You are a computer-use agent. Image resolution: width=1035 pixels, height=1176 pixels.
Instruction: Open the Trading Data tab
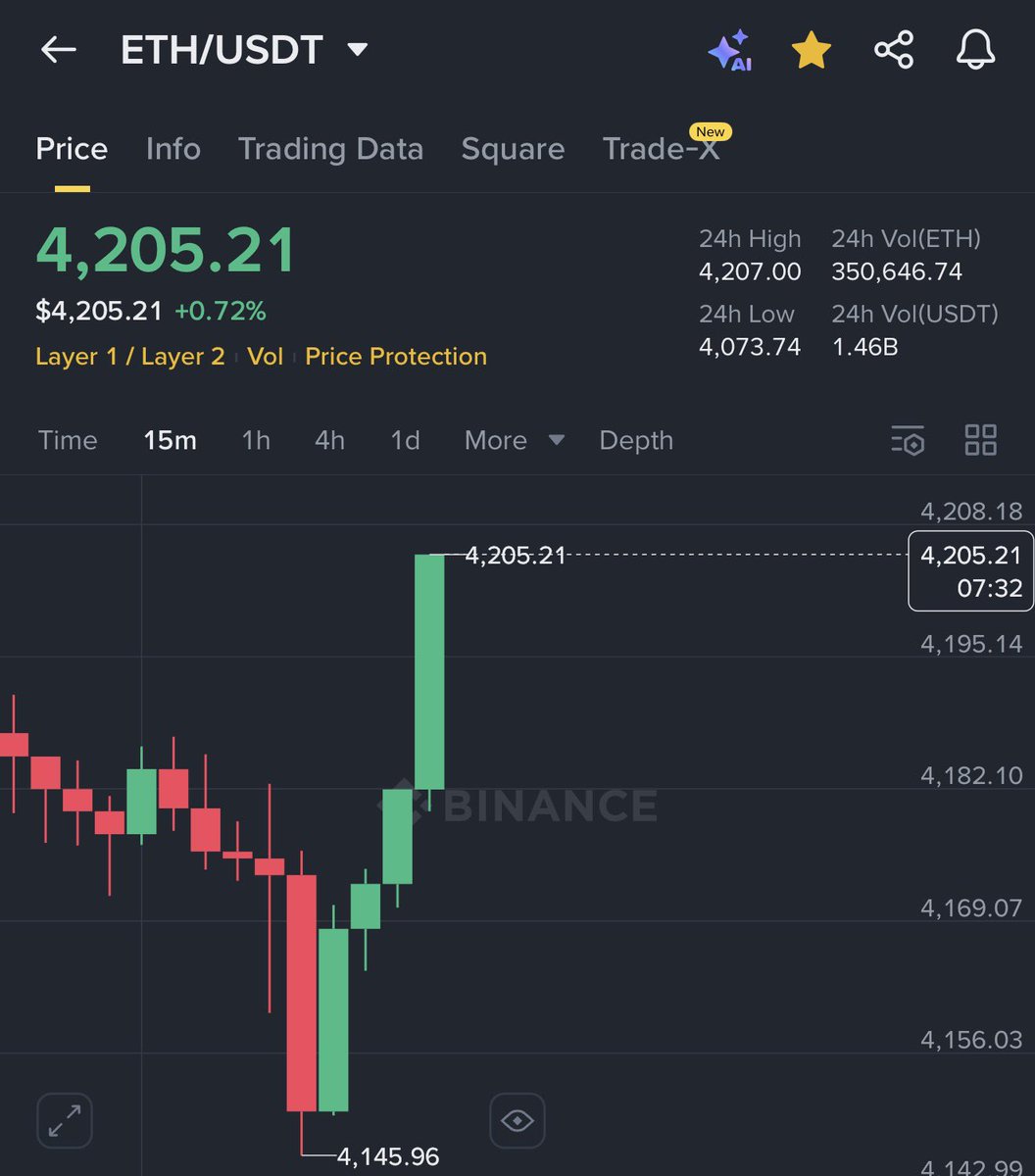(x=331, y=149)
